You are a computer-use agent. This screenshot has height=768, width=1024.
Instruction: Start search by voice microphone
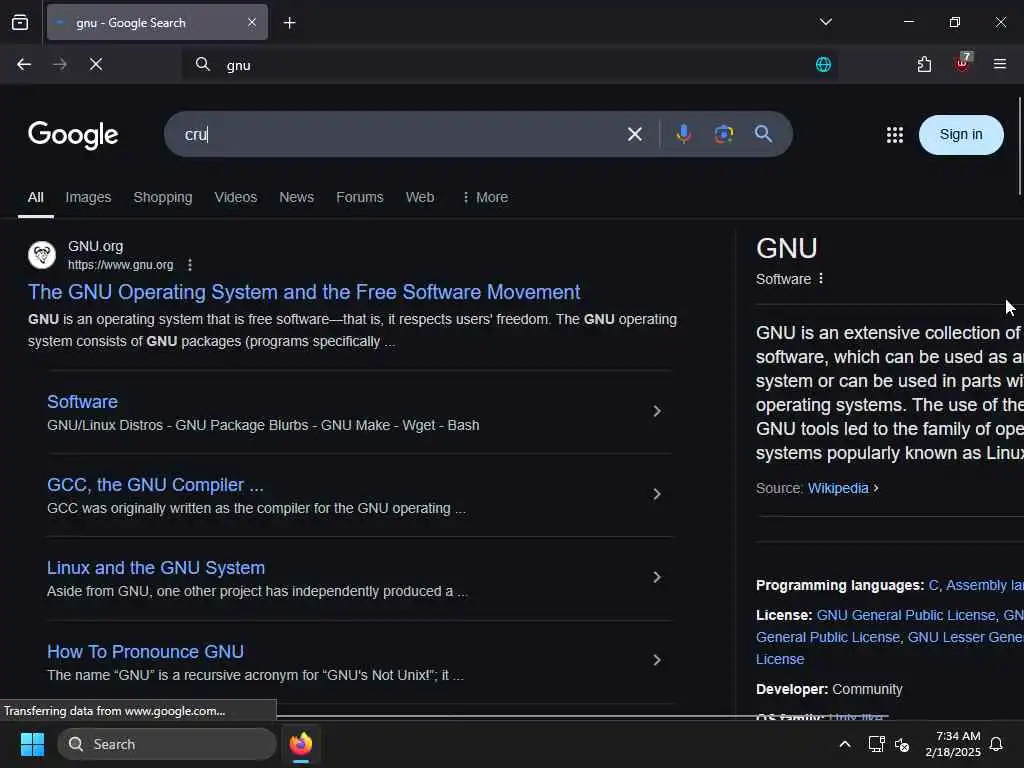(684, 135)
